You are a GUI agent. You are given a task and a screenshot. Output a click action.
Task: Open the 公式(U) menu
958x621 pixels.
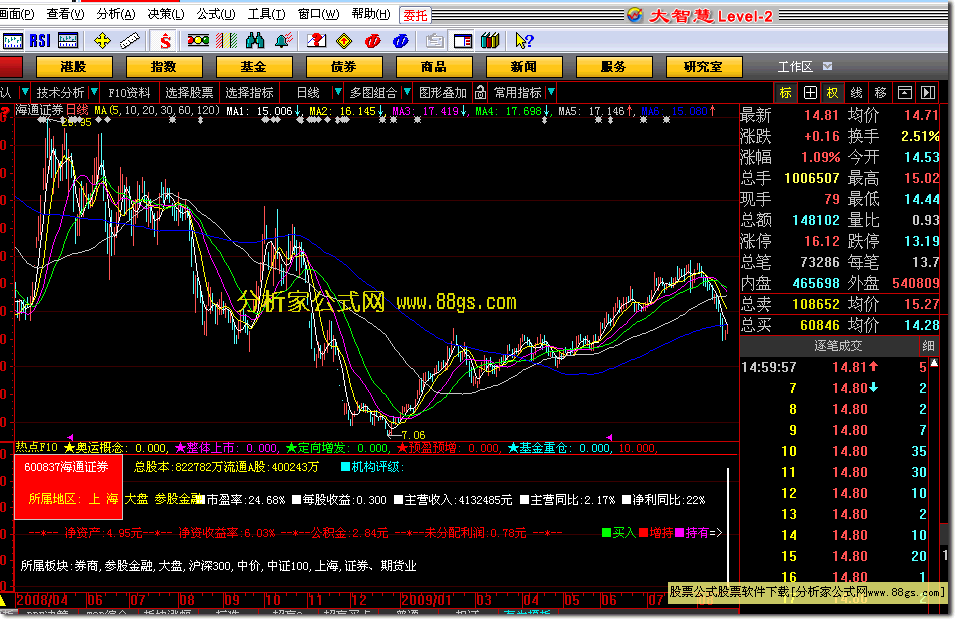(216, 14)
